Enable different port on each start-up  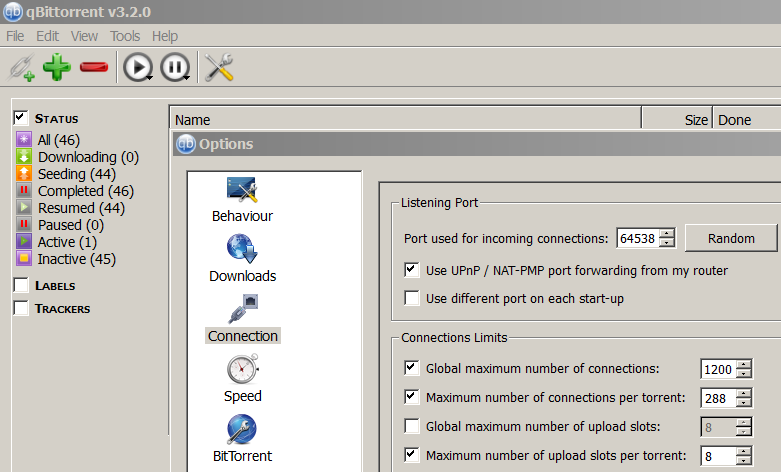point(411,298)
